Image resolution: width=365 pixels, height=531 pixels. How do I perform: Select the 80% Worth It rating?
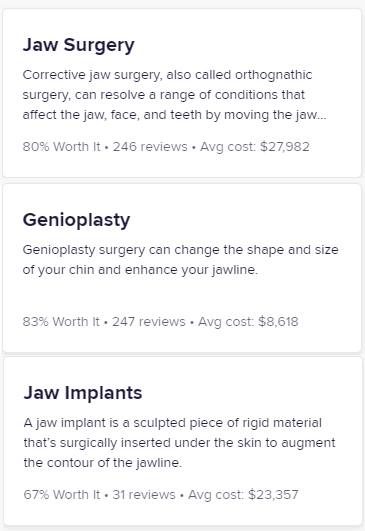[x=62, y=147]
